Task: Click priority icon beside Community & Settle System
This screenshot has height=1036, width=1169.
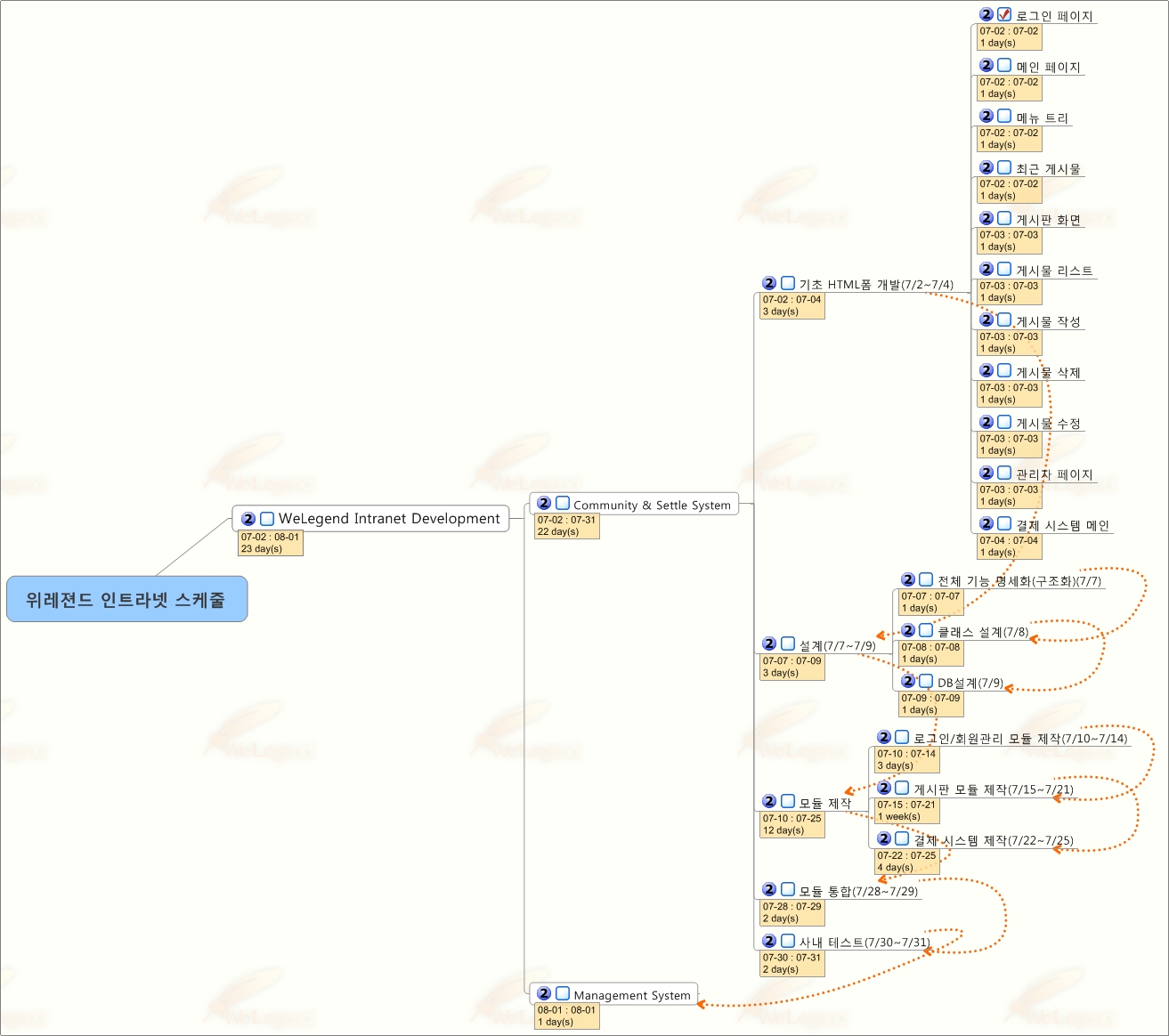Action: click(x=544, y=504)
